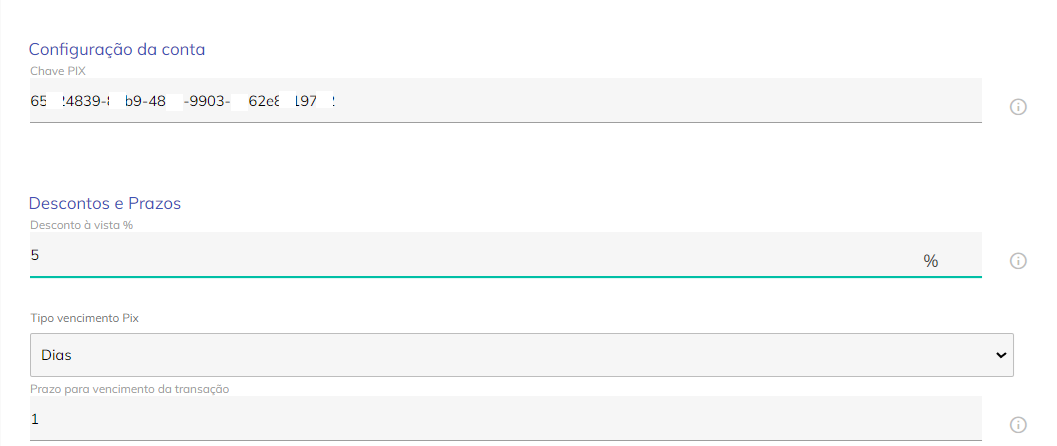Click the Tipo vencimento Pix label
1057x446 pixels.
point(84,318)
